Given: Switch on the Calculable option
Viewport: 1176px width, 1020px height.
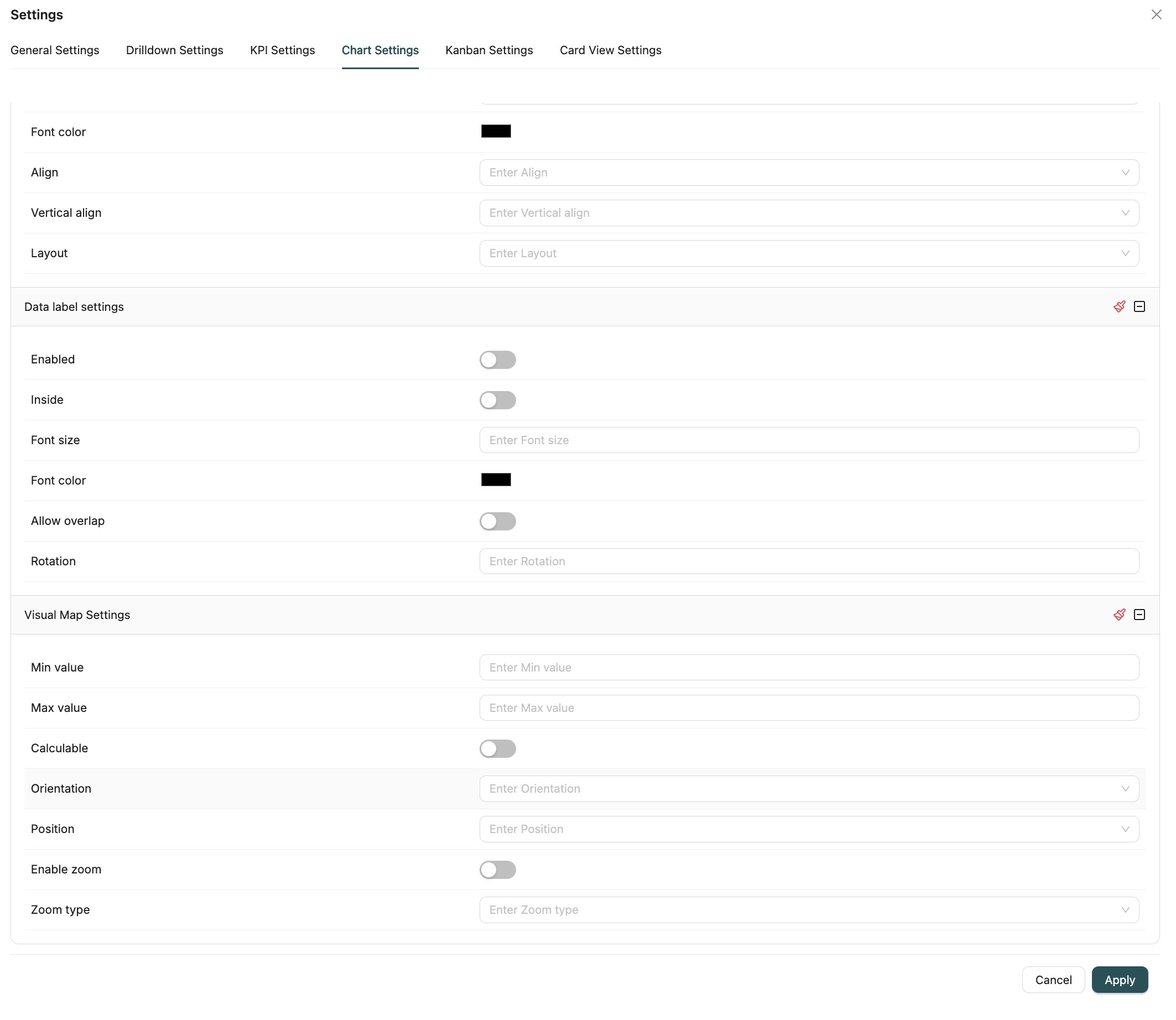Looking at the screenshot, I should tap(497, 748).
